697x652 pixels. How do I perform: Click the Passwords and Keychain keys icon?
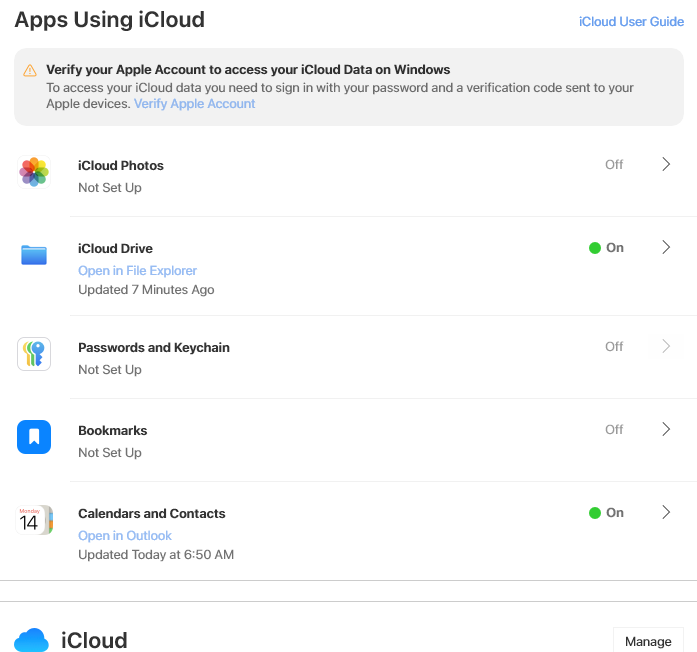(34, 354)
